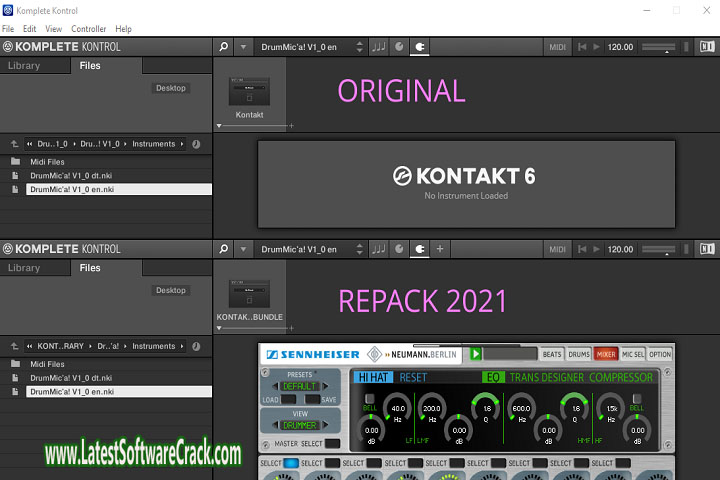Viewport: 720px width, 480px height.
Task: Open the Controller menu
Action: pyautogui.click(x=89, y=29)
